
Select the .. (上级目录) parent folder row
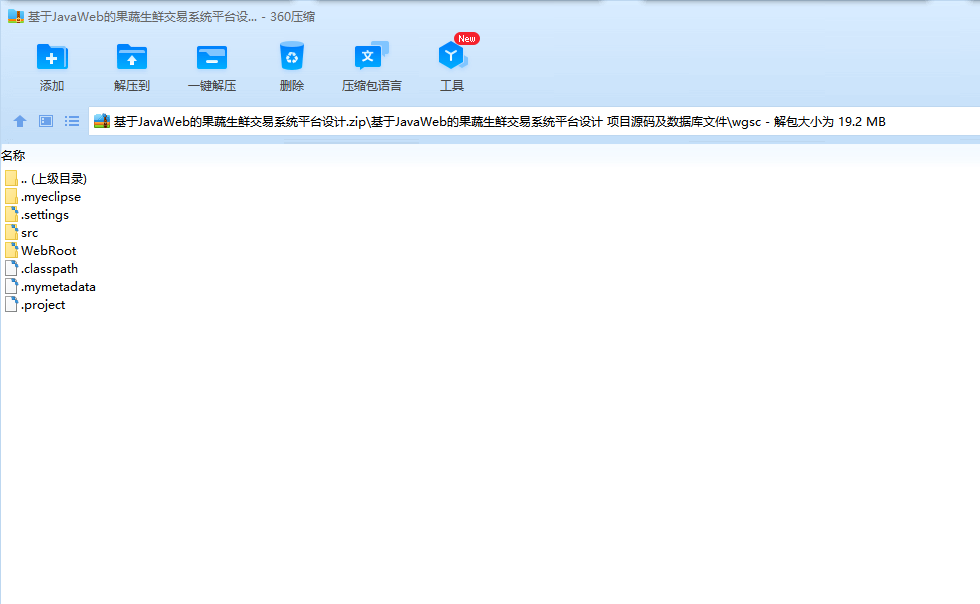pyautogui.click(x=46, y=179)
